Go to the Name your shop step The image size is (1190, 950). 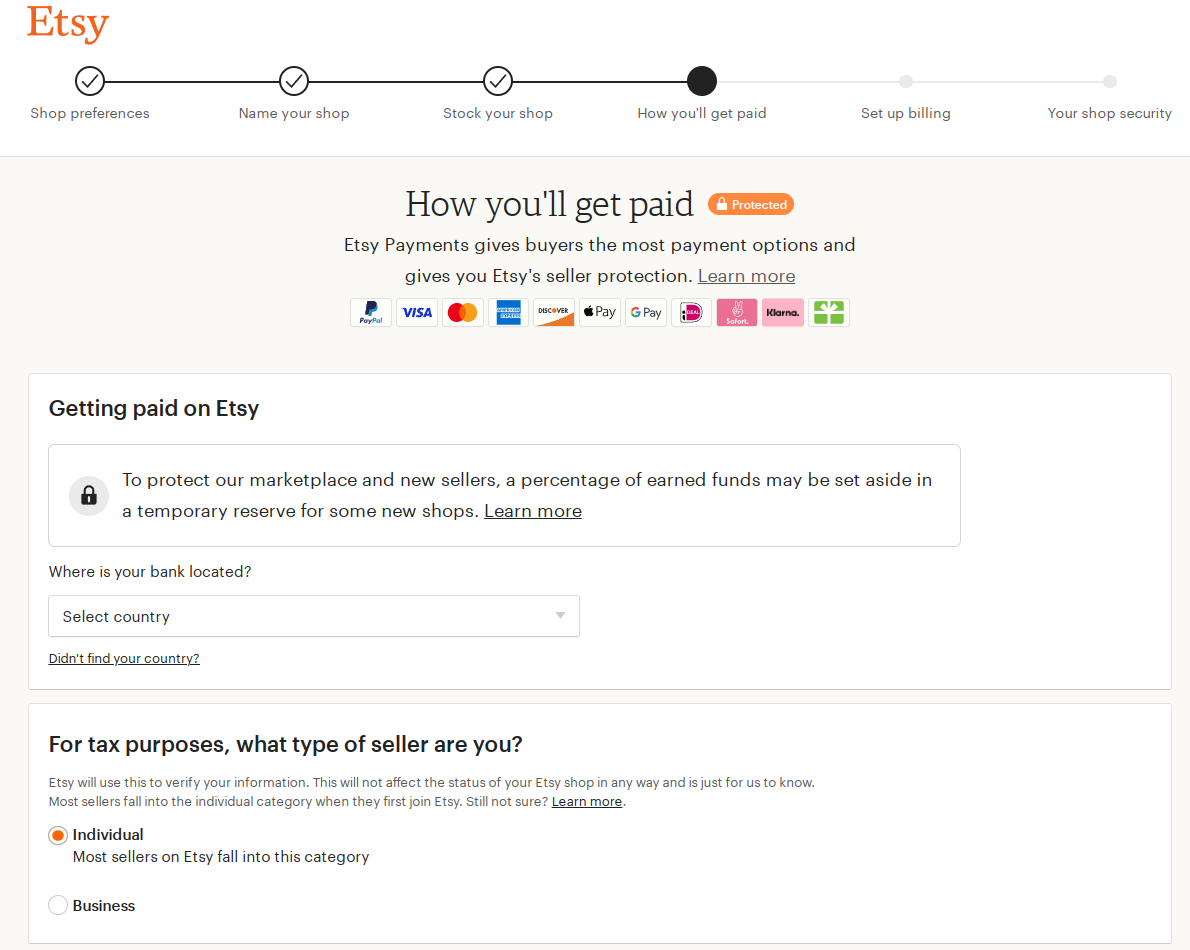tap(293, 81)
